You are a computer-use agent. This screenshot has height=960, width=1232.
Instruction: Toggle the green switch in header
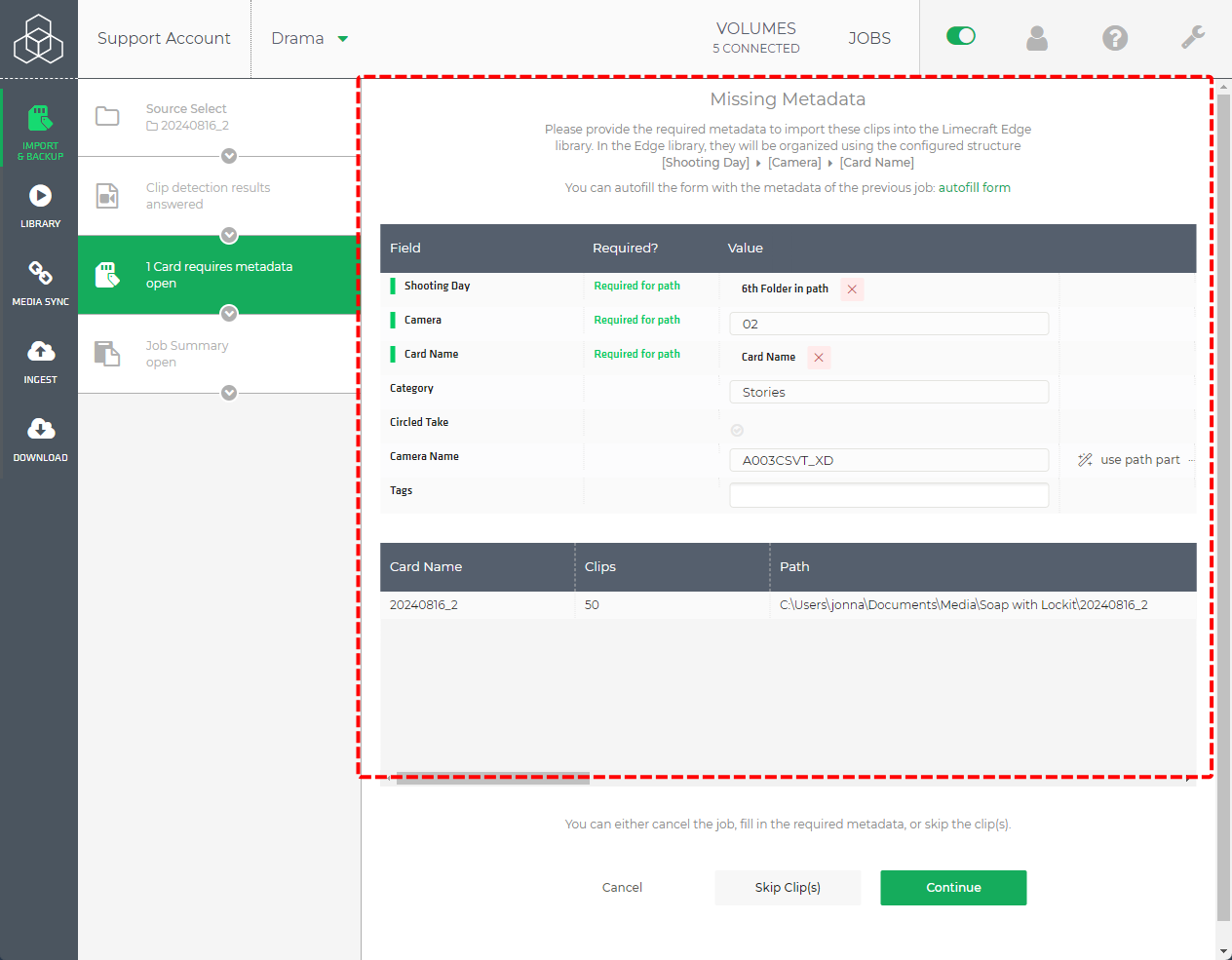pyautogui.click(x=961, y=36)
